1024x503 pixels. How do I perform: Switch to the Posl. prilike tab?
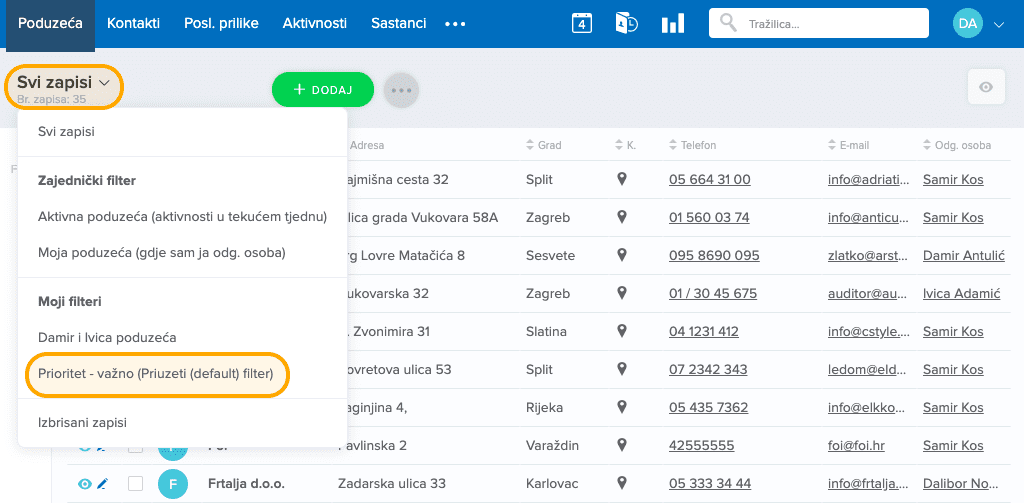tap(221, 24)
